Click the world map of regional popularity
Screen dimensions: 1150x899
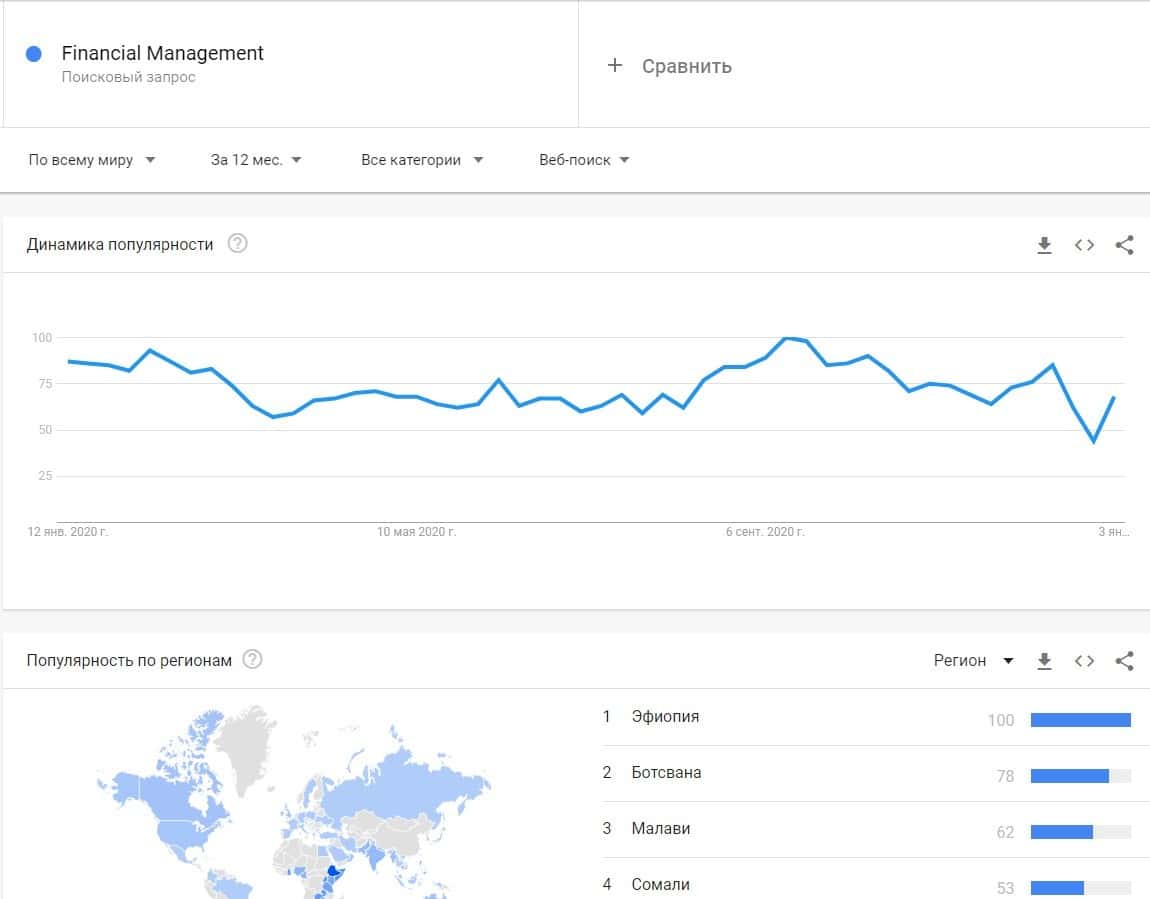coord(290,800)
